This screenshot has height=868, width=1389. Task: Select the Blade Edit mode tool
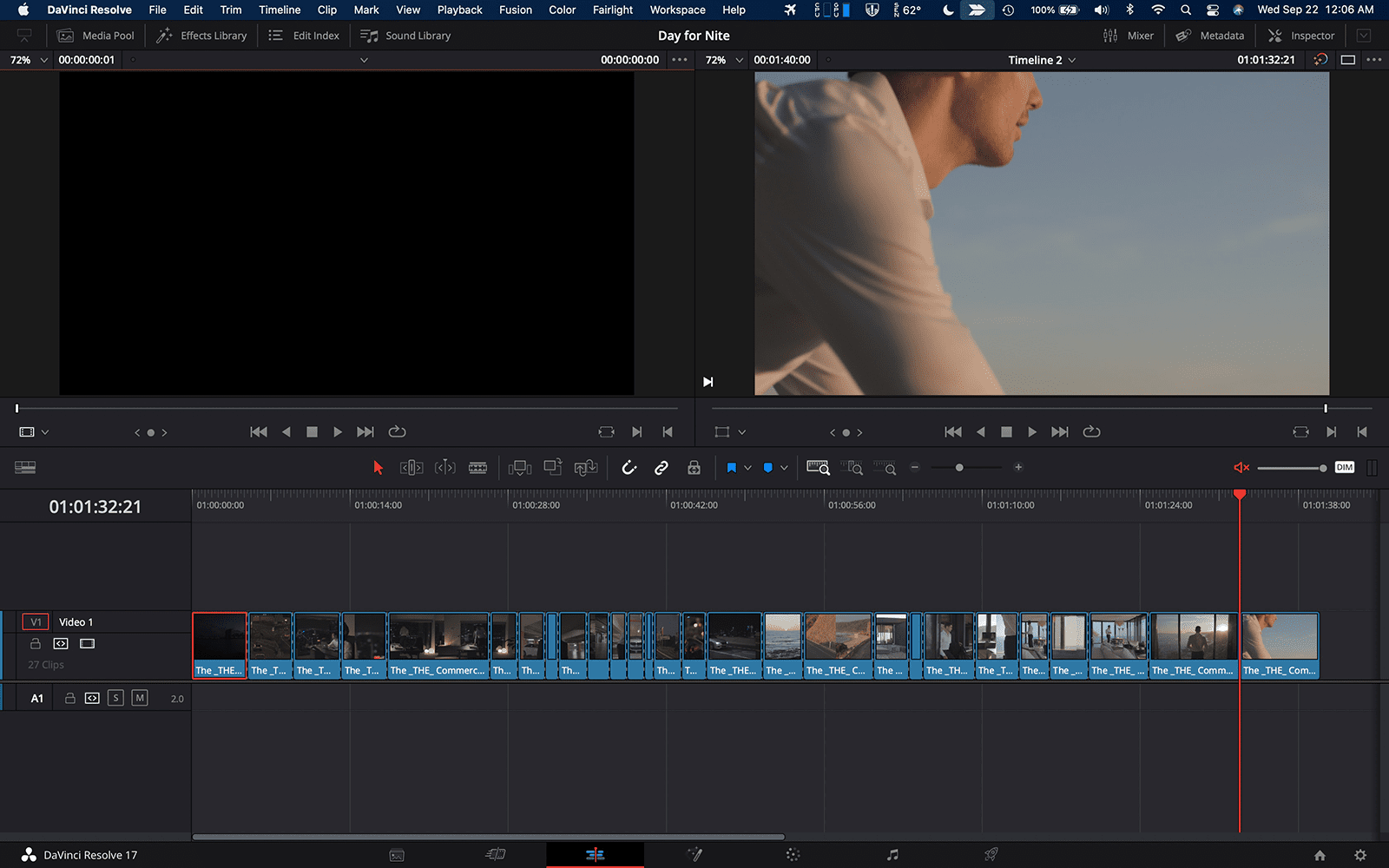click(x=477, y=467)
